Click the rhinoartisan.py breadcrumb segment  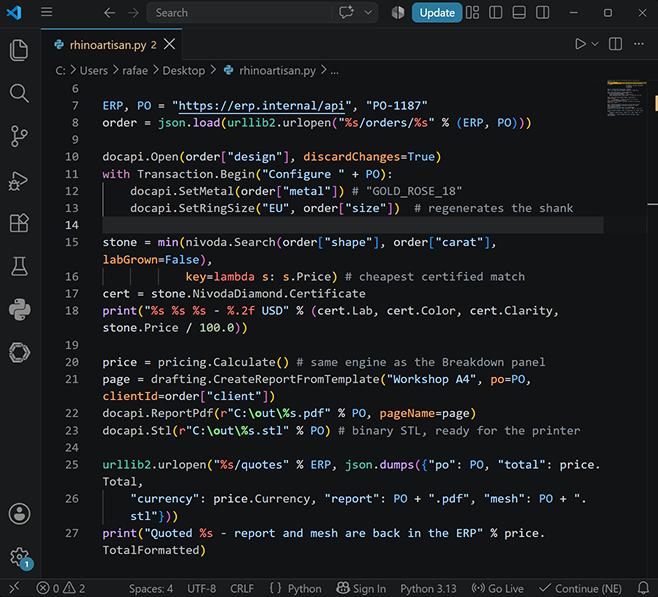[277, 70]
